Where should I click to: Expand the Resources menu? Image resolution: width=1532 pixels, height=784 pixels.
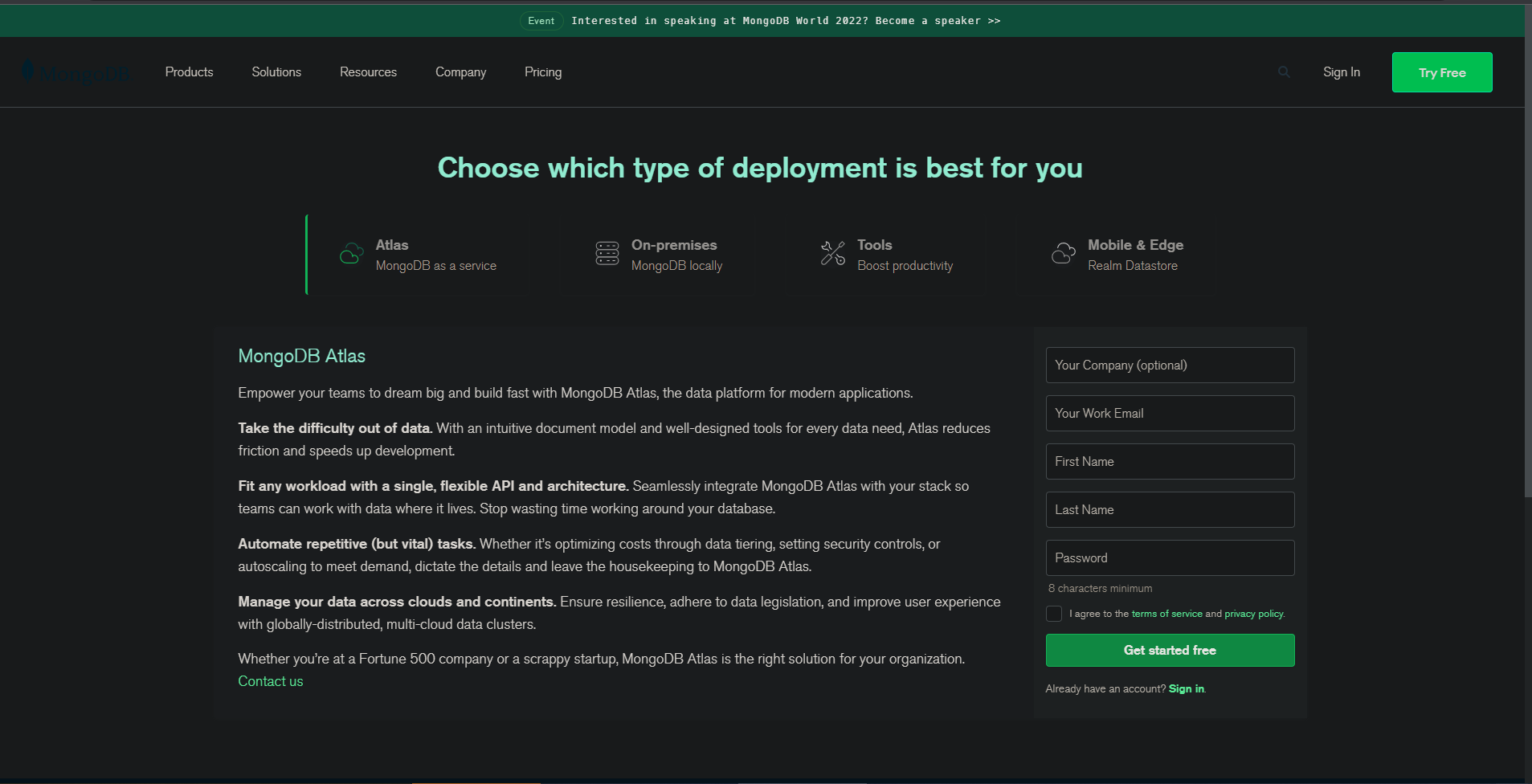[368, 72]
